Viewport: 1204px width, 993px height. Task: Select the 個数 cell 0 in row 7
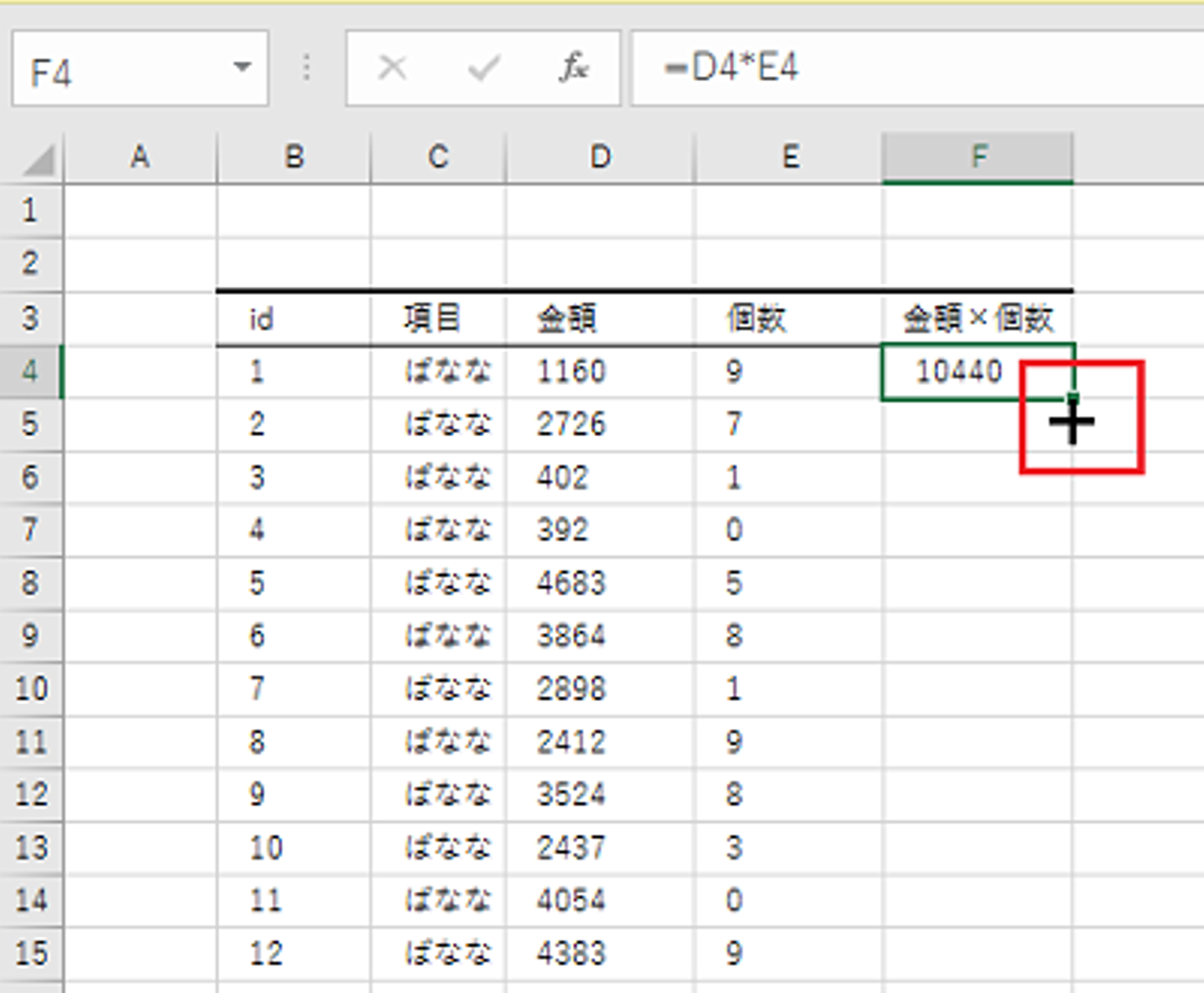point(788,530)
